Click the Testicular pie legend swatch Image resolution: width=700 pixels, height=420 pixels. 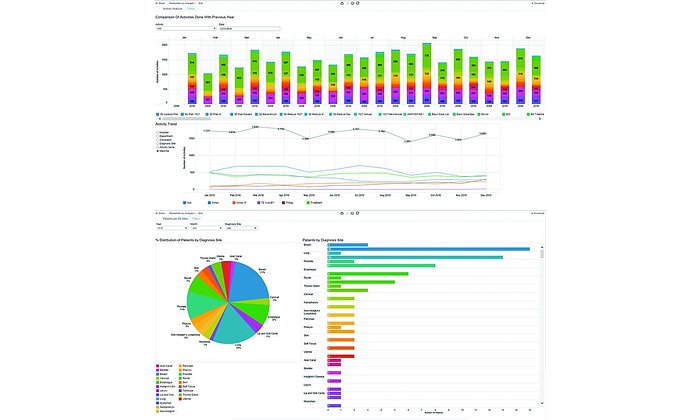tap(180, 391)
